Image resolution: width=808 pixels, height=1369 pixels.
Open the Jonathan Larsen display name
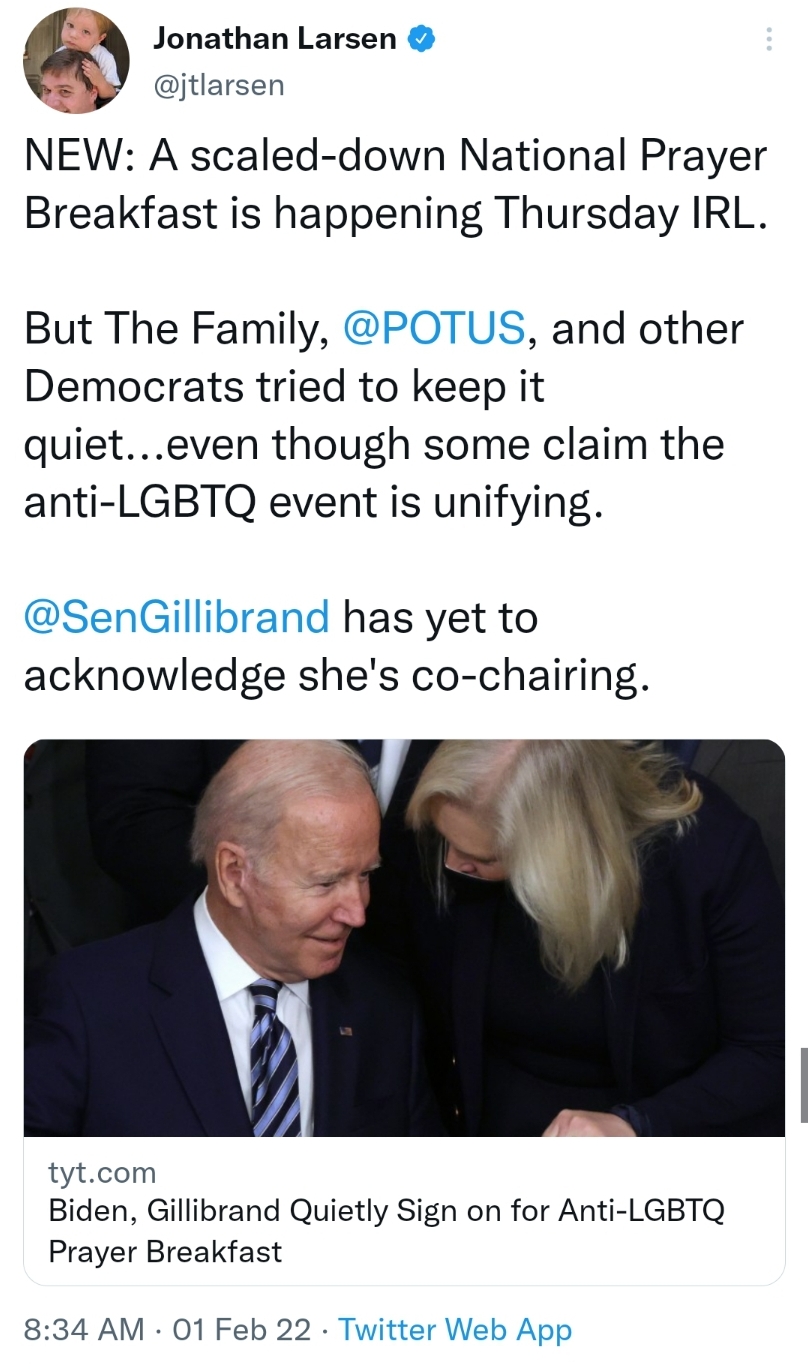(275, 39)
